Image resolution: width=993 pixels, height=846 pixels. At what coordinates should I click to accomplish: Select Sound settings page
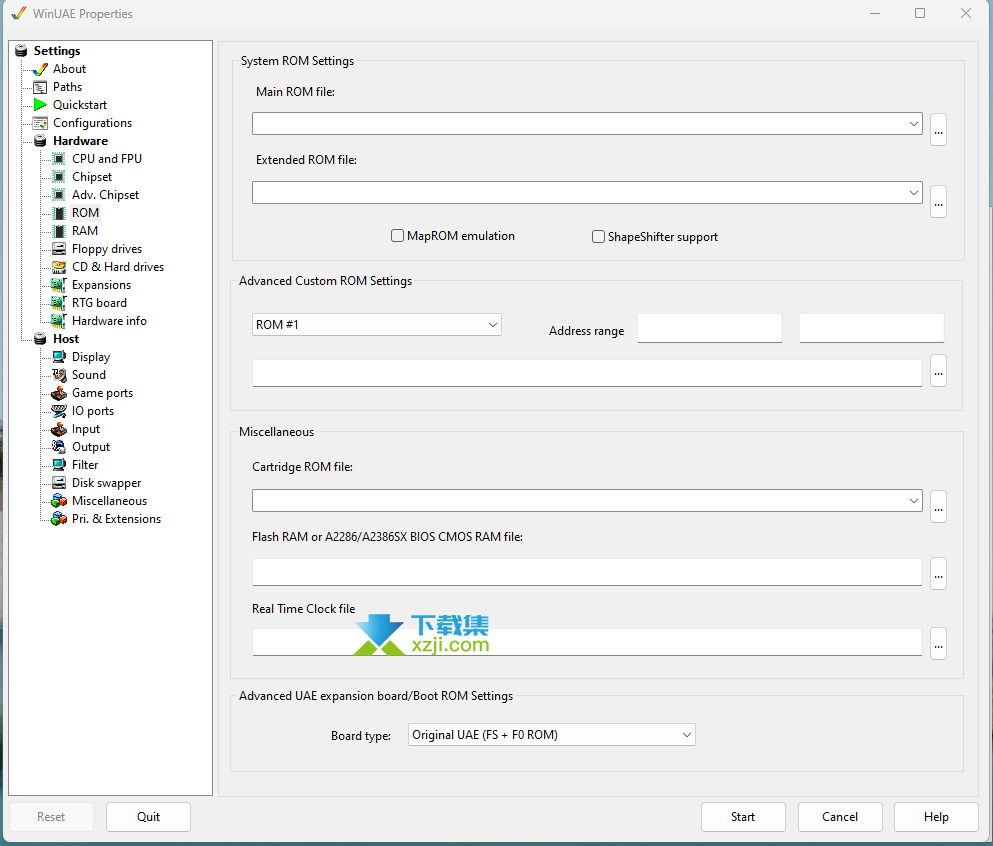[x=89, y=375]
